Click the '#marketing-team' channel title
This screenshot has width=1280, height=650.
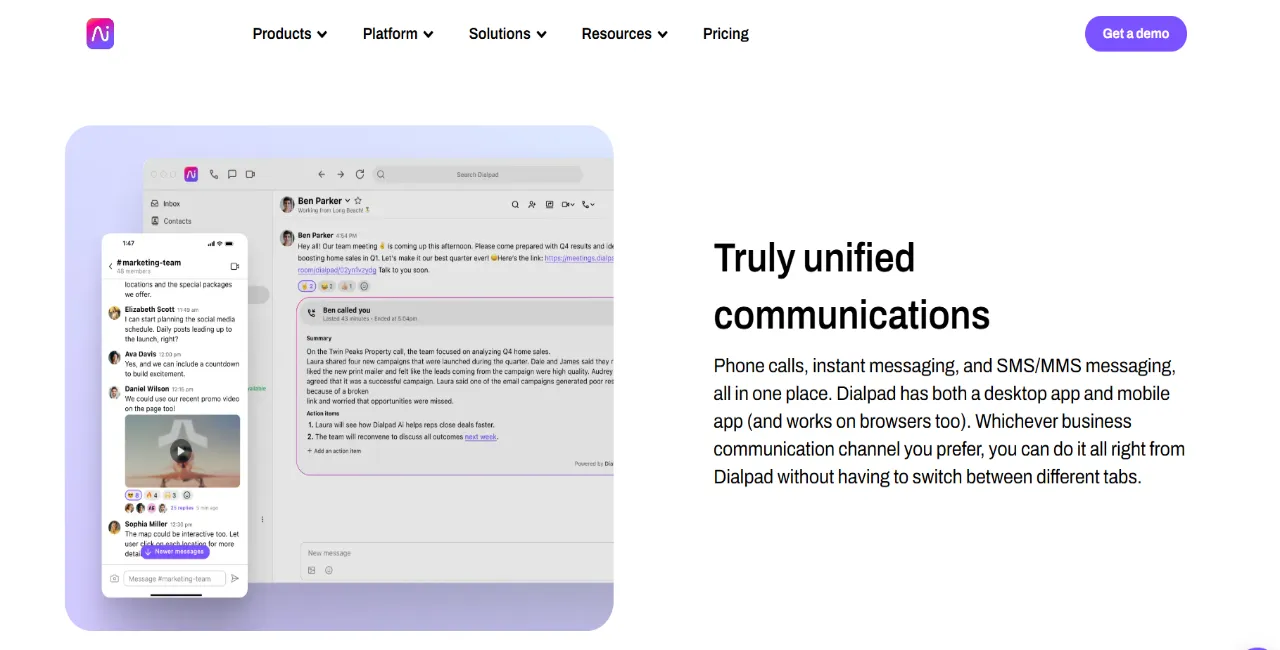tap(149, 262)
